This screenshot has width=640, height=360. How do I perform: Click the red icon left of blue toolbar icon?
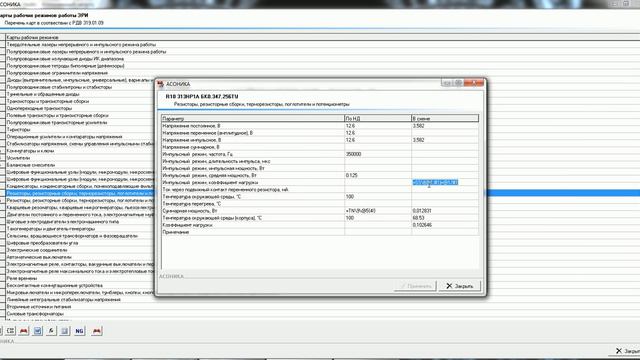24,331
